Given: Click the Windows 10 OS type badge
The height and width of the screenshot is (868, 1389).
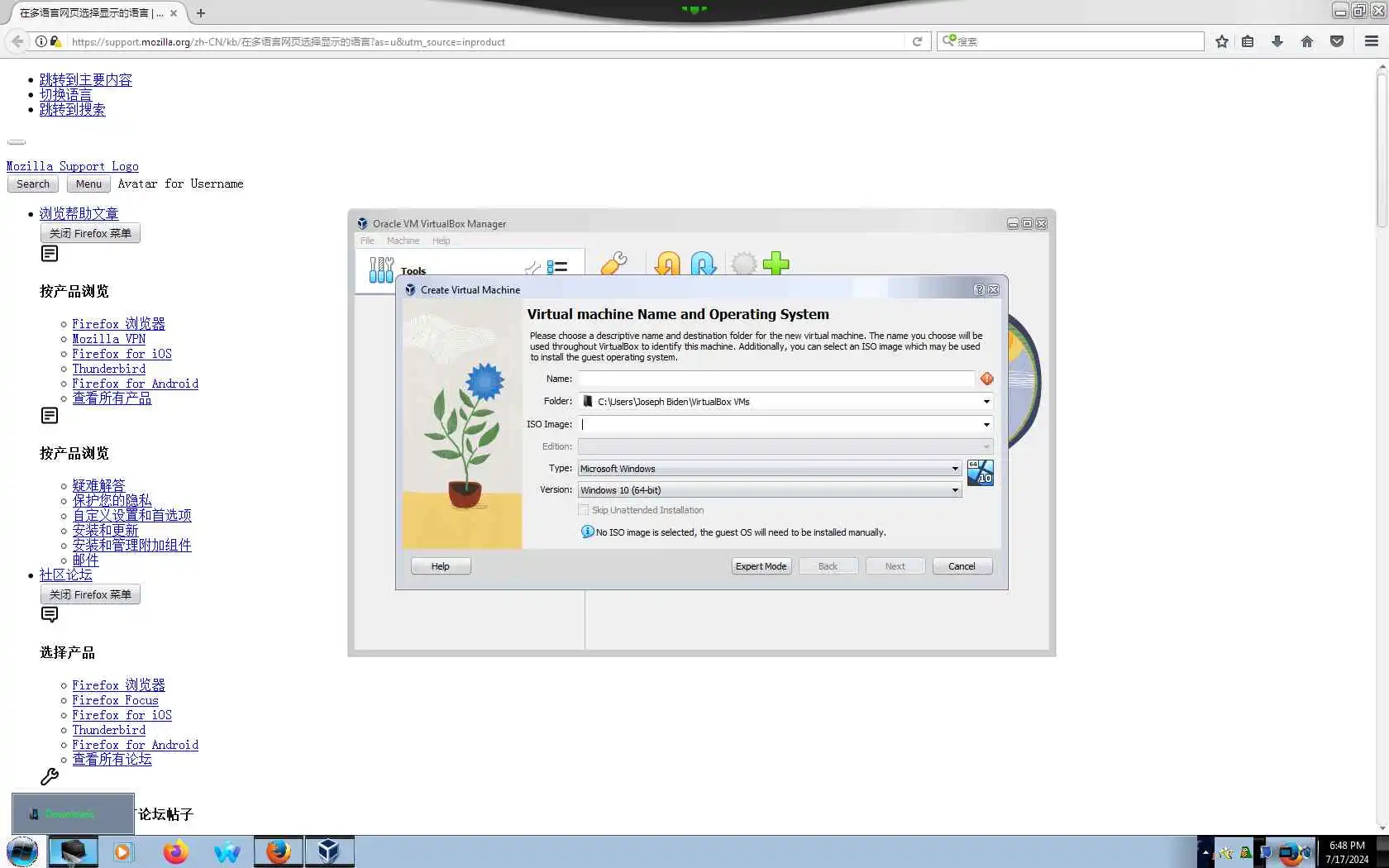Looking at the screenshot, I should 980,473.
